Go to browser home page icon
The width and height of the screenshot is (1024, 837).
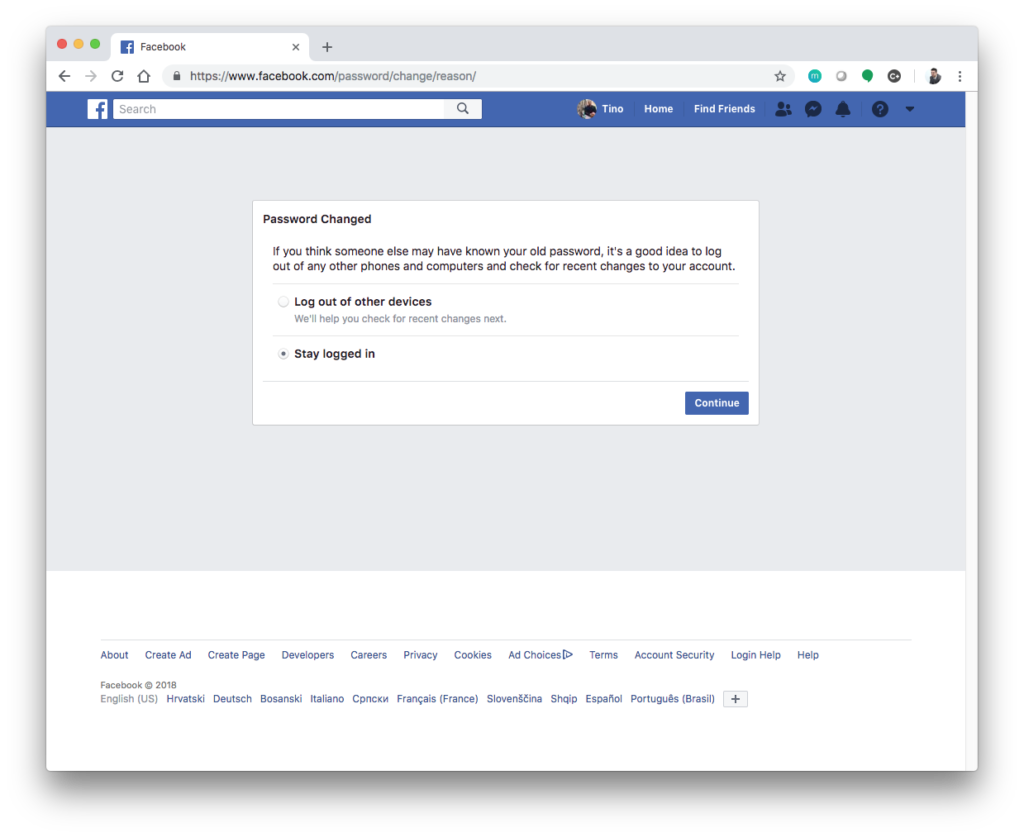(x=144, y=76)
